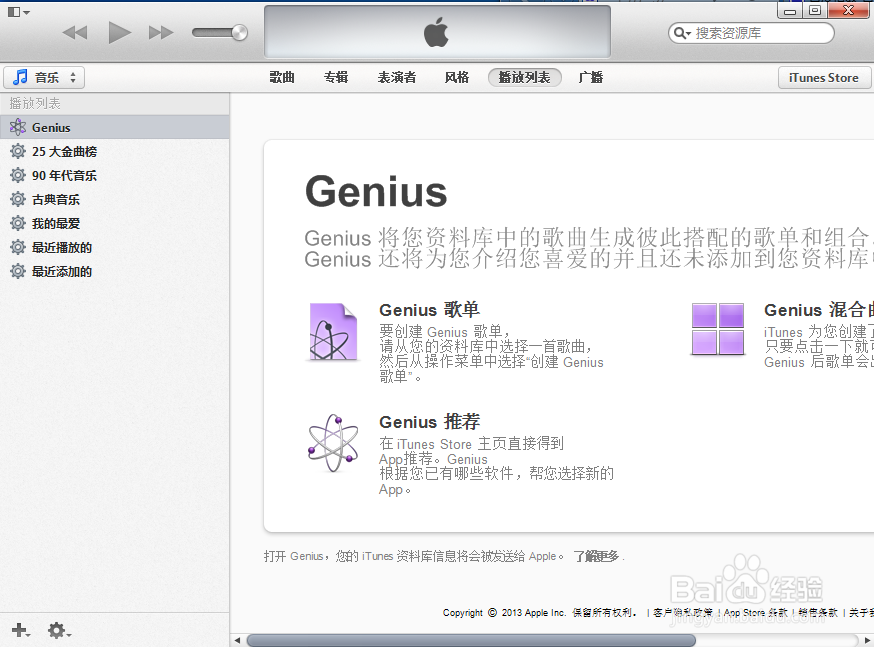Screen dimensions: 874x647
Task: Click the Genius 混合曲 purple grid icon
Action: tap(717, 329)
